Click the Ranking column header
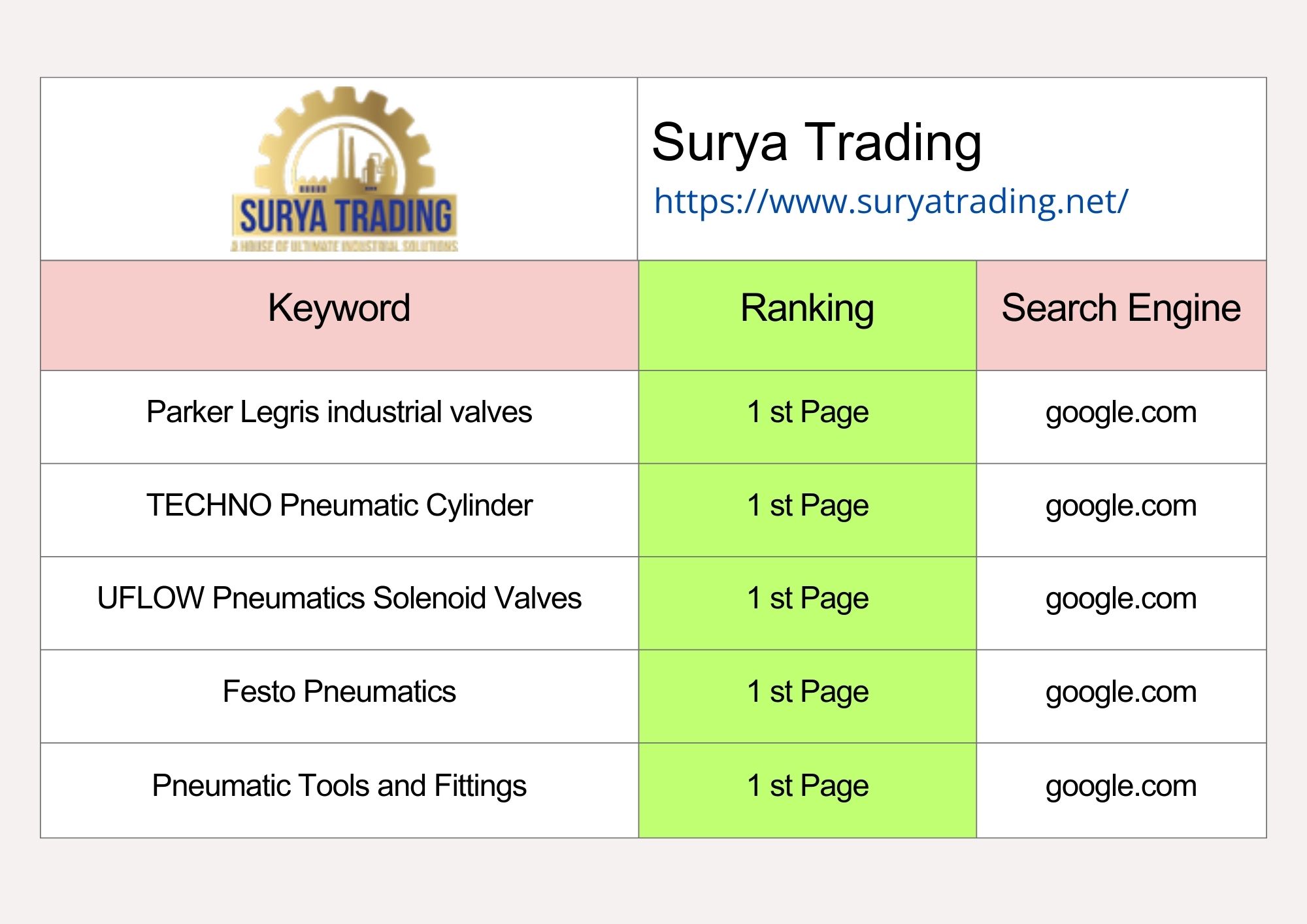Image resolution: width=1307 pixels, height=924 pixels. [807, 316]
